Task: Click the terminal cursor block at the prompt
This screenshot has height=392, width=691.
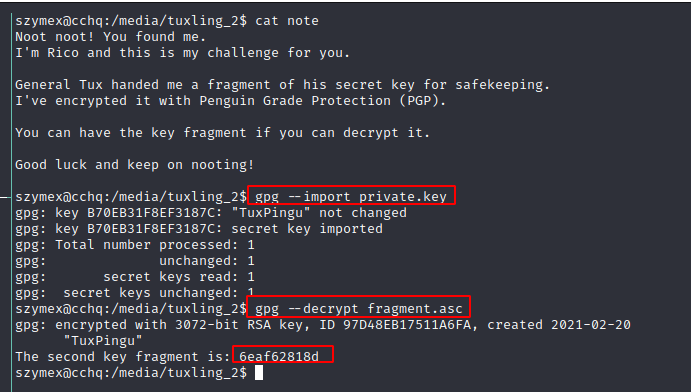Action: [259, 373]
